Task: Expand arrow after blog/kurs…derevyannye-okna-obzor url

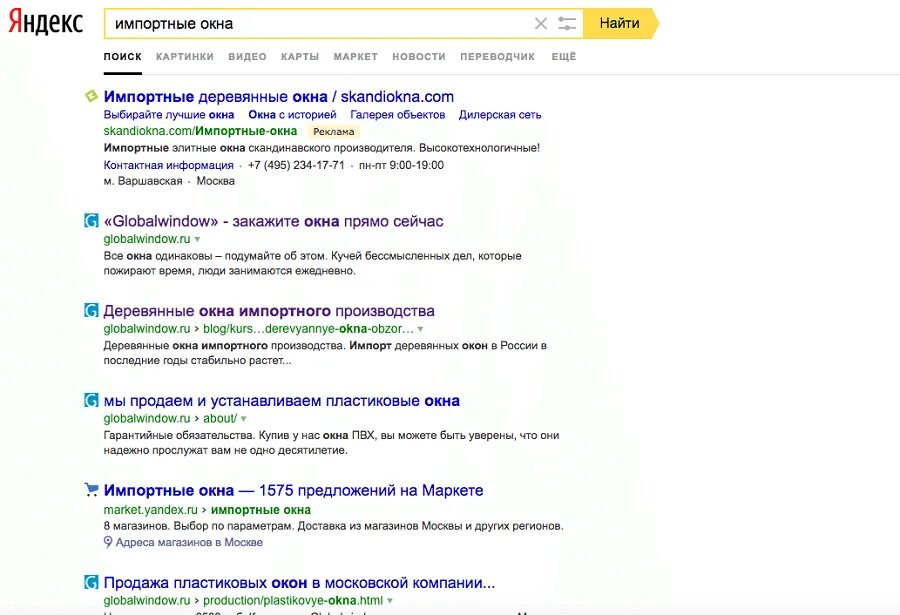Action: (420, 329)
